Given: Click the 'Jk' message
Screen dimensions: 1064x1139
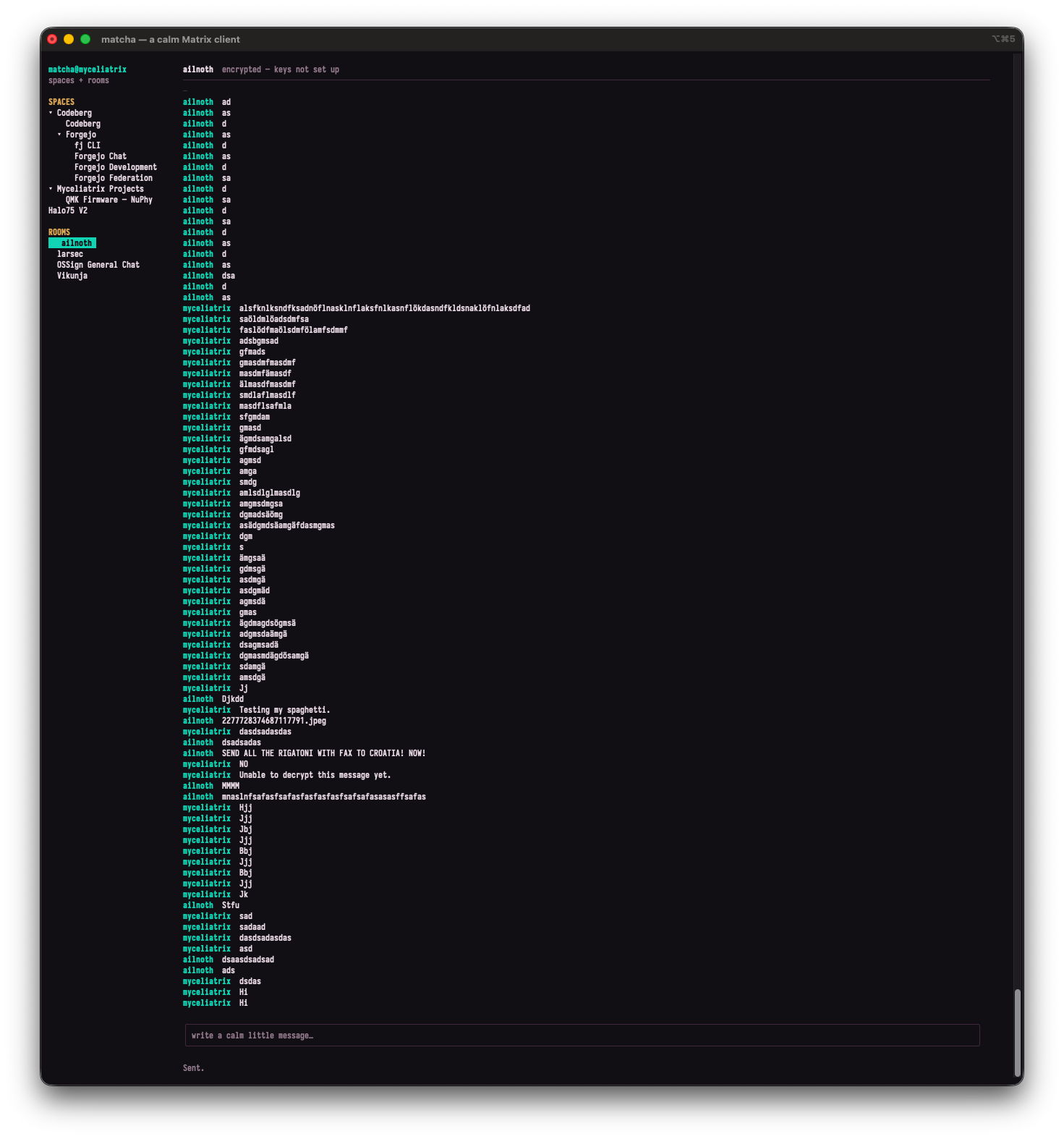Looking at the screenshot, I should (x=244, y=894).
